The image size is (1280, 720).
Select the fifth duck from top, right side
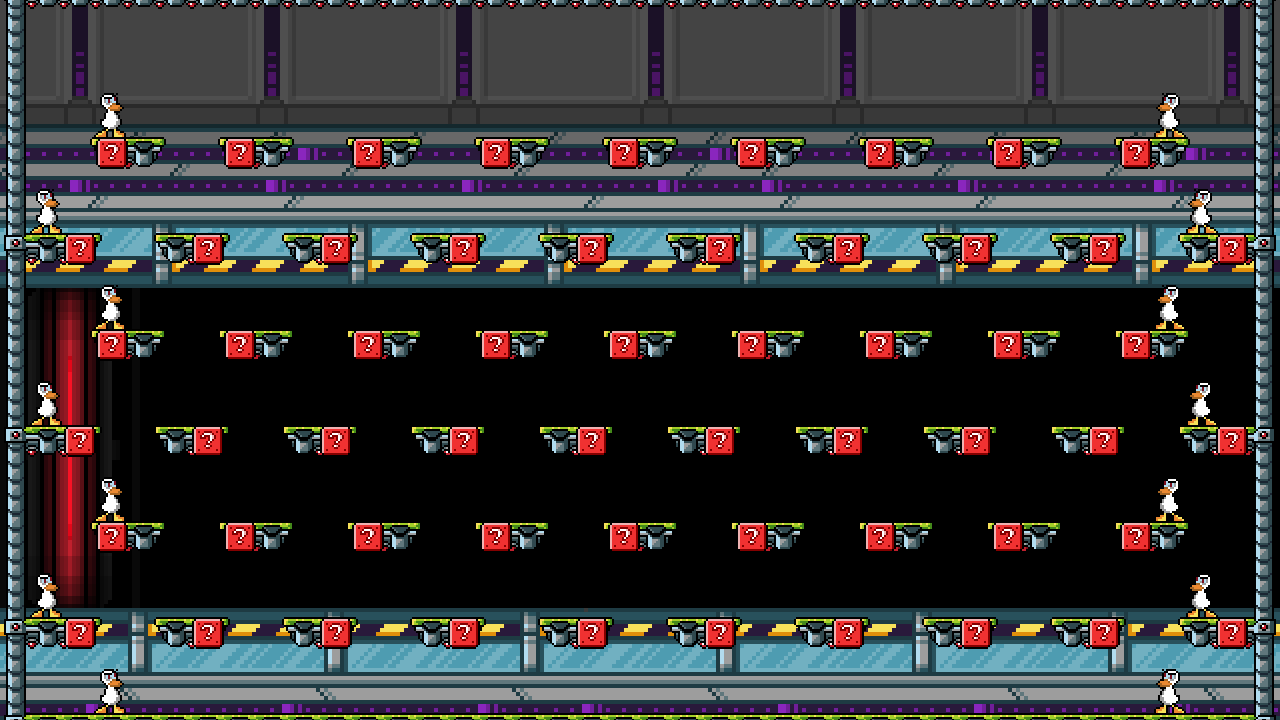point(1168,500)
